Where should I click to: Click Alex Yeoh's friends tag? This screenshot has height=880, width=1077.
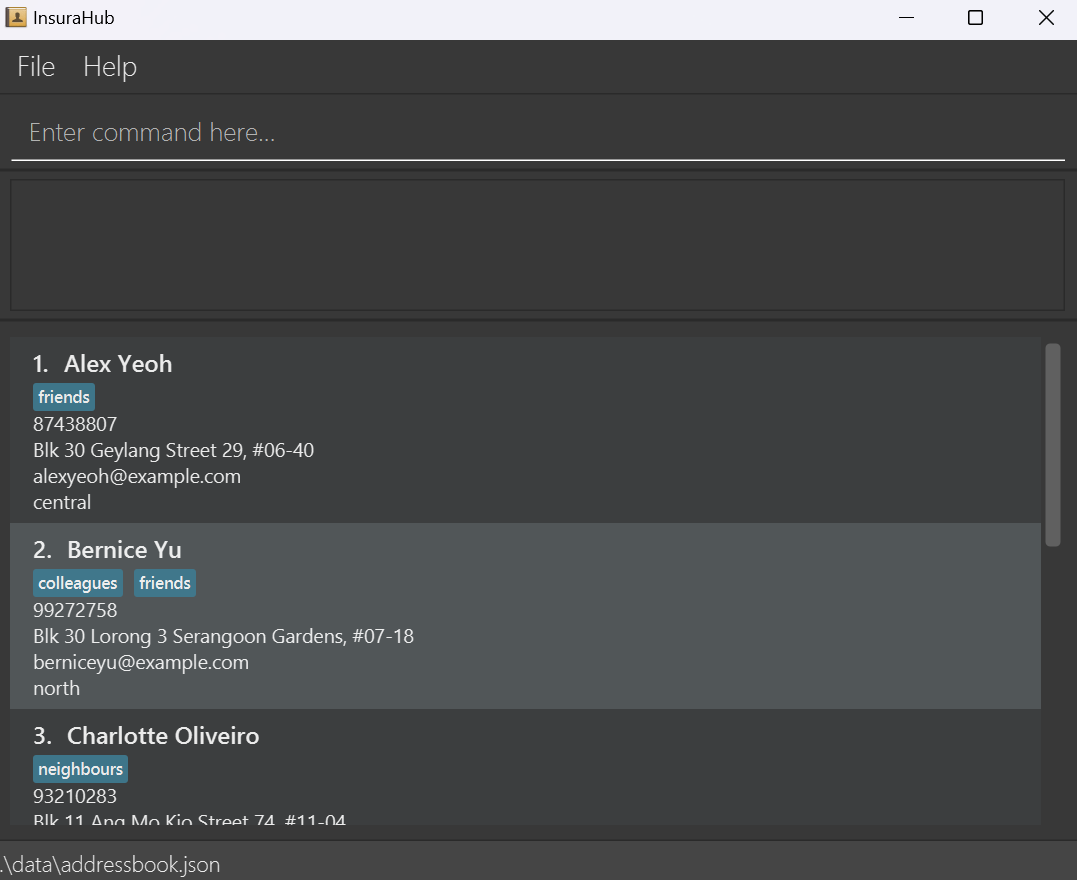point(64,397)
